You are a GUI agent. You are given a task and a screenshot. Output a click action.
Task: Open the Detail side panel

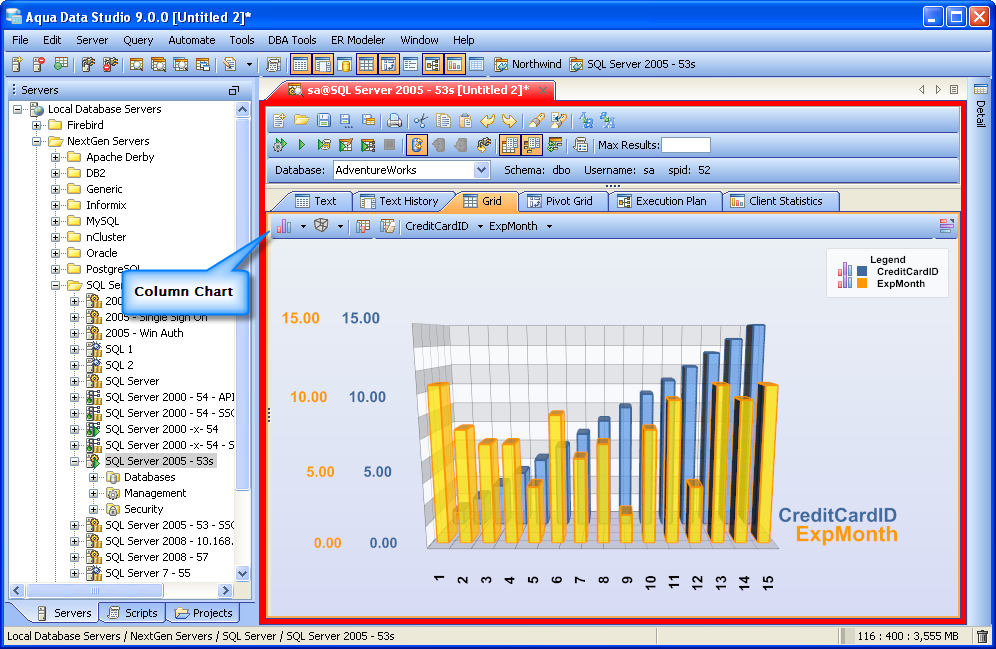point(981,105)
